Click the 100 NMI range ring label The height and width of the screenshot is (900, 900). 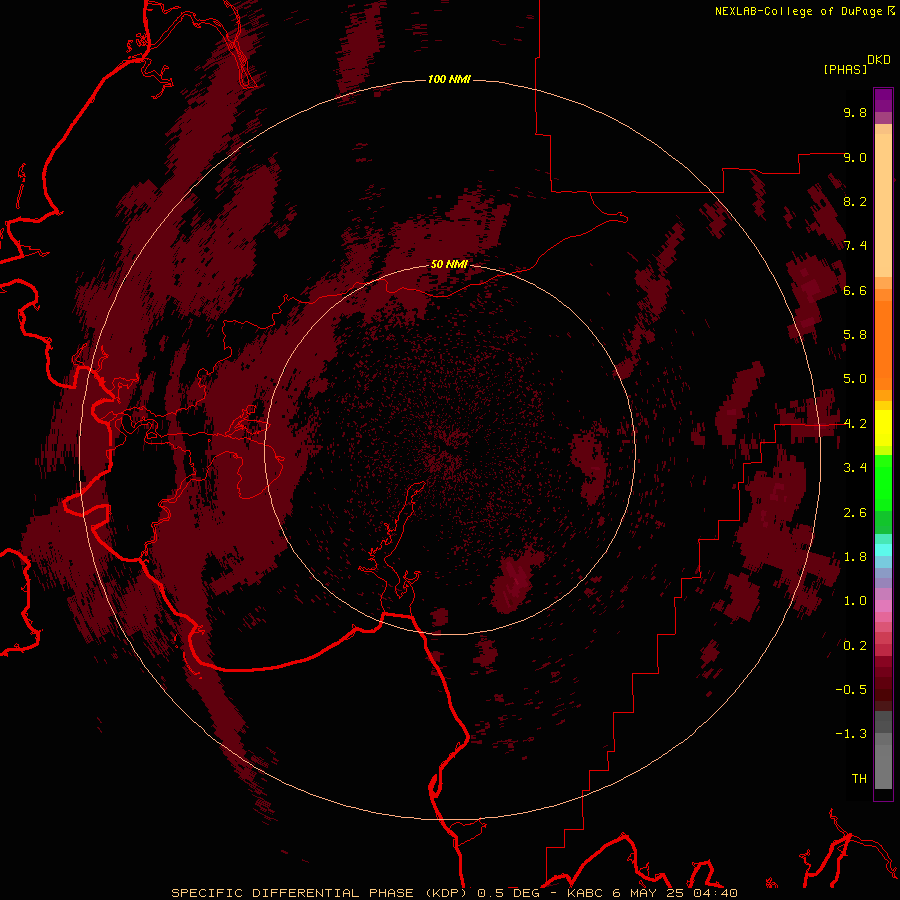click(449, 79)
